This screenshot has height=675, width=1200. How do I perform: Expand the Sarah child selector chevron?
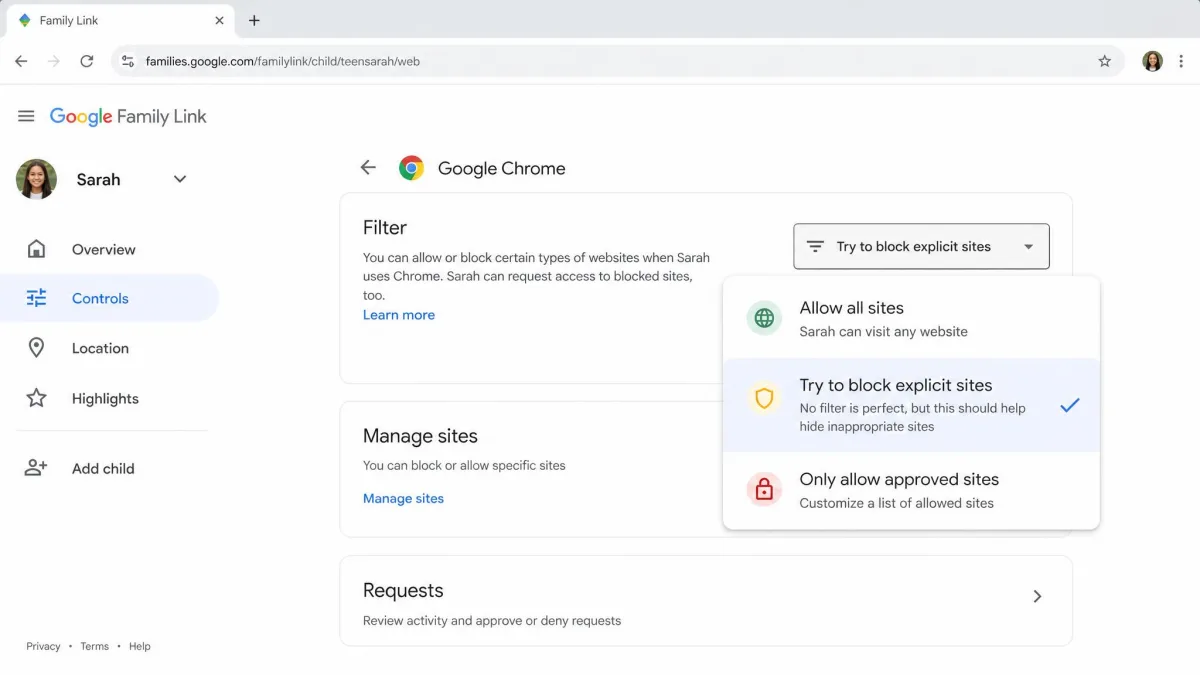(x=180, y=179)
